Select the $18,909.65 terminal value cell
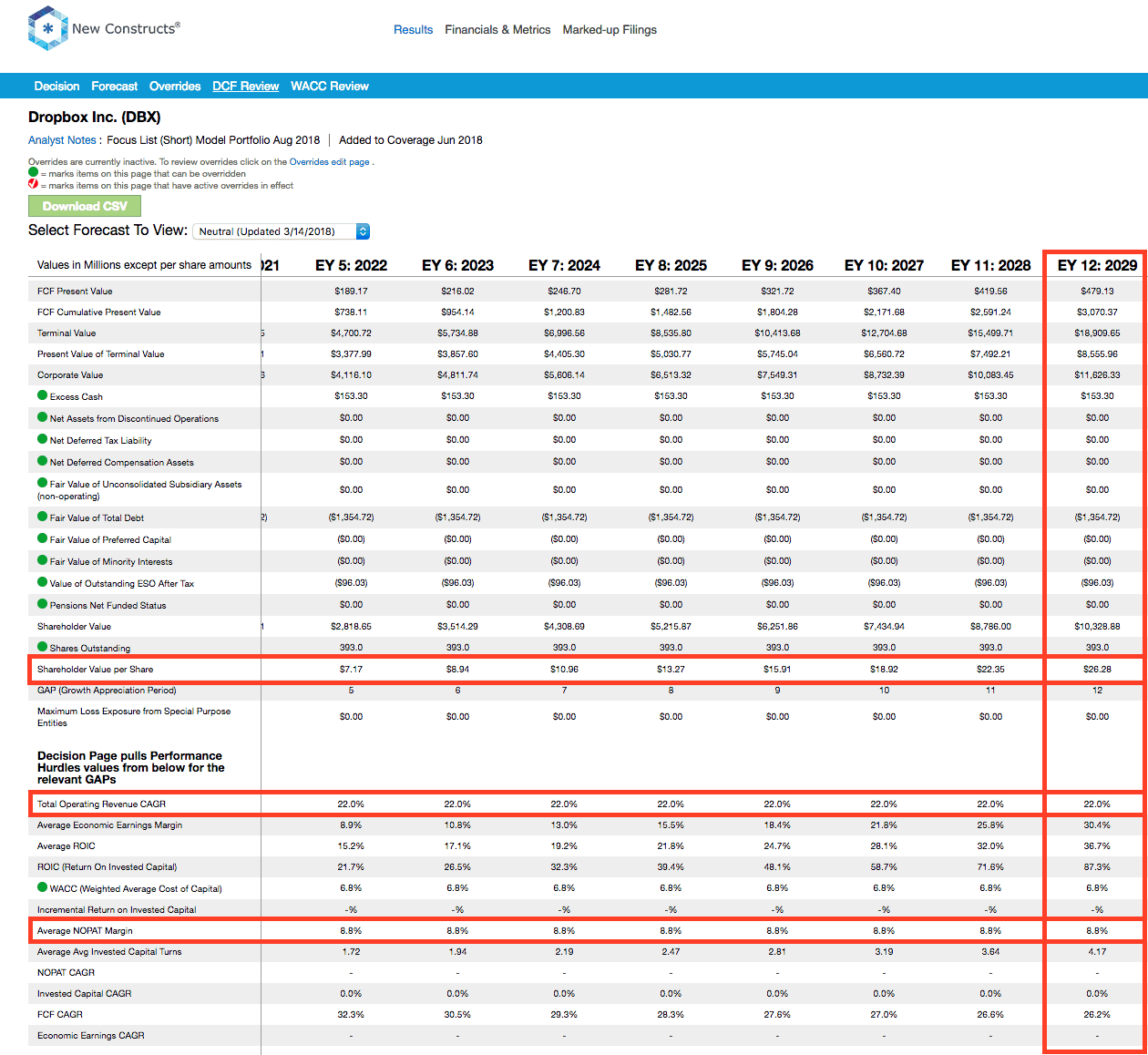This screenshot has width=1148, height=1055. pos(1097,333)
